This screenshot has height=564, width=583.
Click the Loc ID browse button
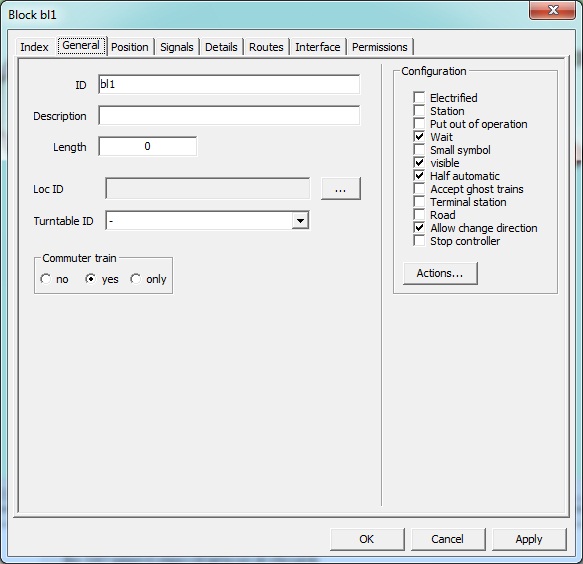click(x=341, y=189)
